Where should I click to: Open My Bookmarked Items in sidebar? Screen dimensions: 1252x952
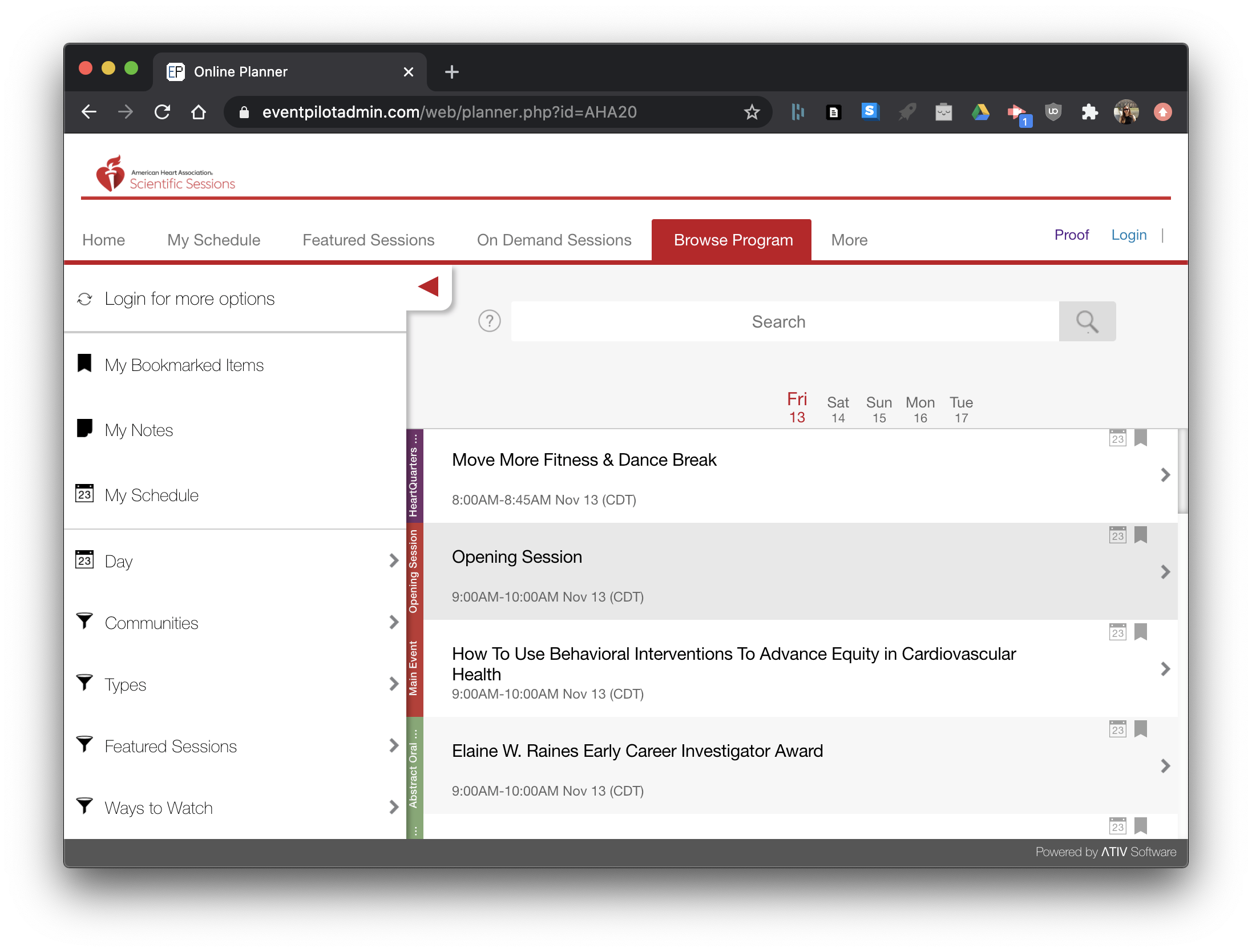(x=184, y=365)
